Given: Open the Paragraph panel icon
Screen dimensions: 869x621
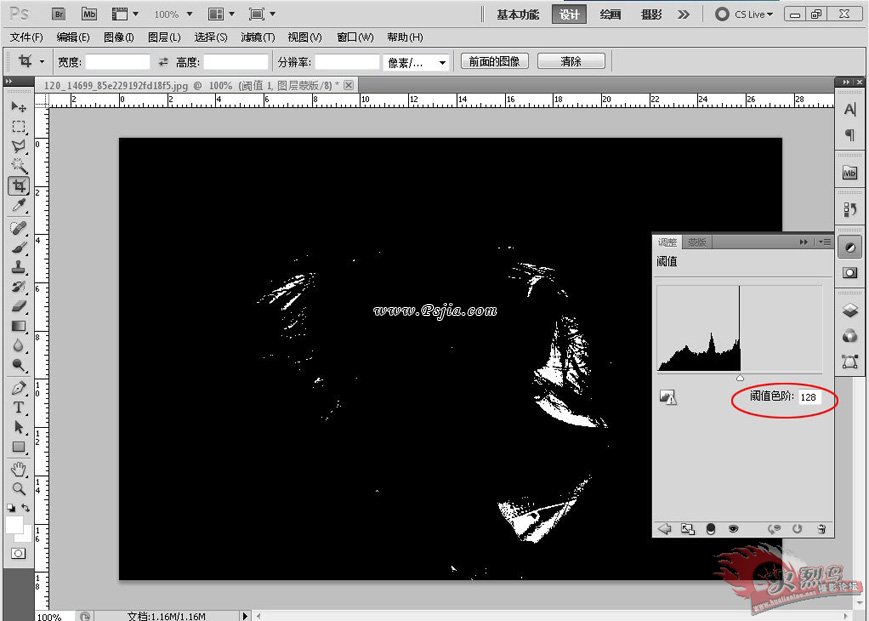Looking at the screenshot, I should [850, 135].
